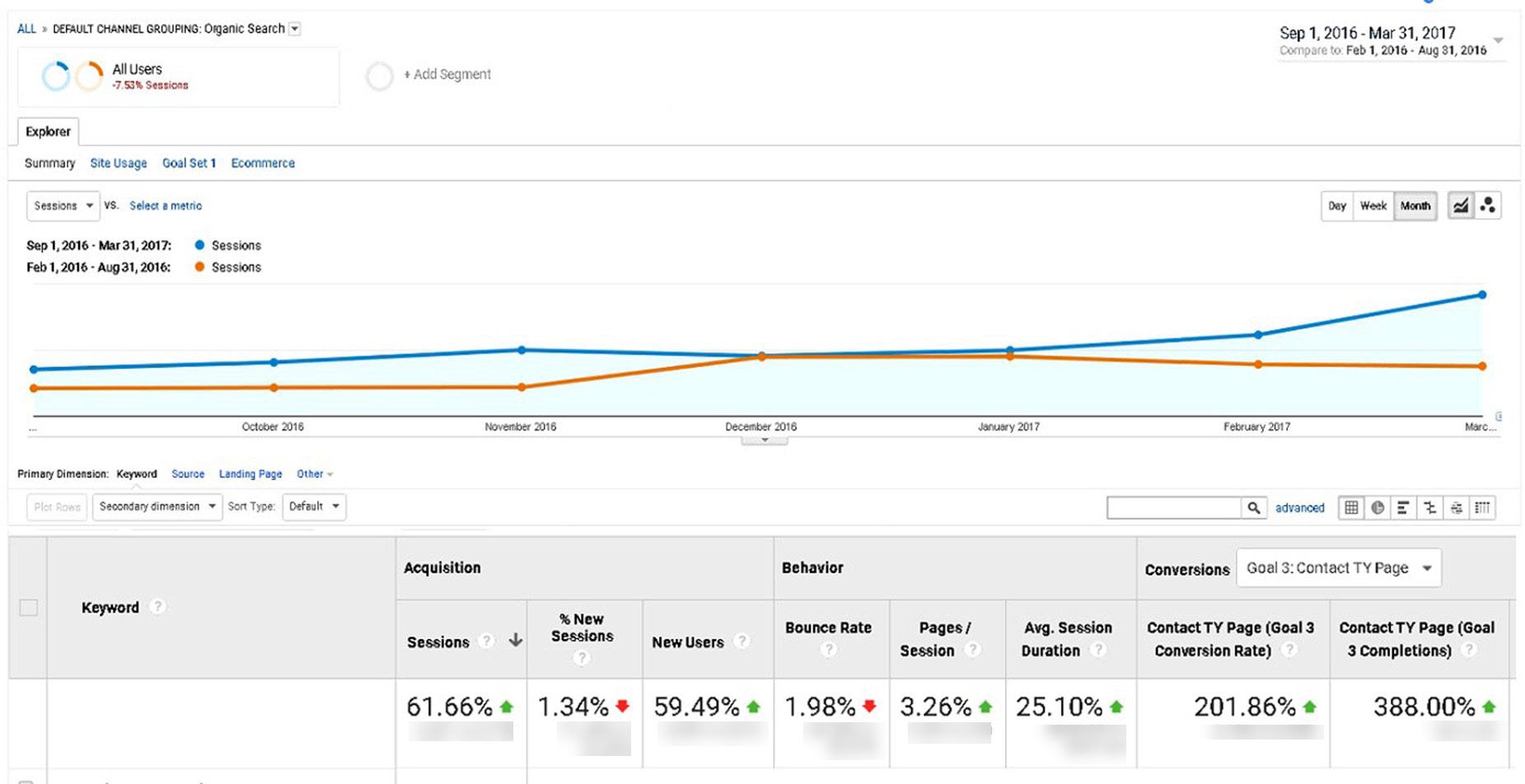Click the Landing Page dimension link
The image size is (1525, 784).
coord(250,474)
